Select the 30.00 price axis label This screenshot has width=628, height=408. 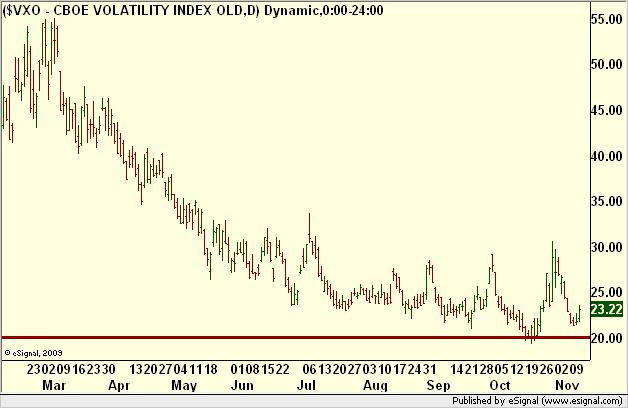point(607,247)
